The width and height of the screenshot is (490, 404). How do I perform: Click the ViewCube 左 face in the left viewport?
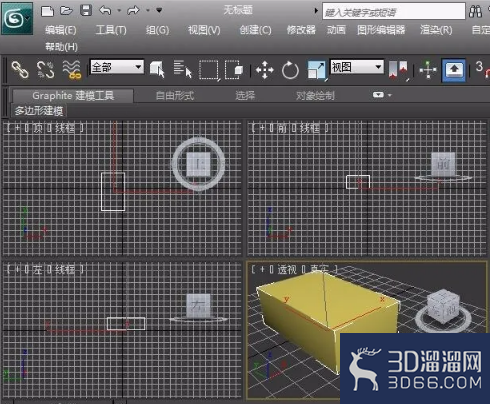click(x=198, y=306)
